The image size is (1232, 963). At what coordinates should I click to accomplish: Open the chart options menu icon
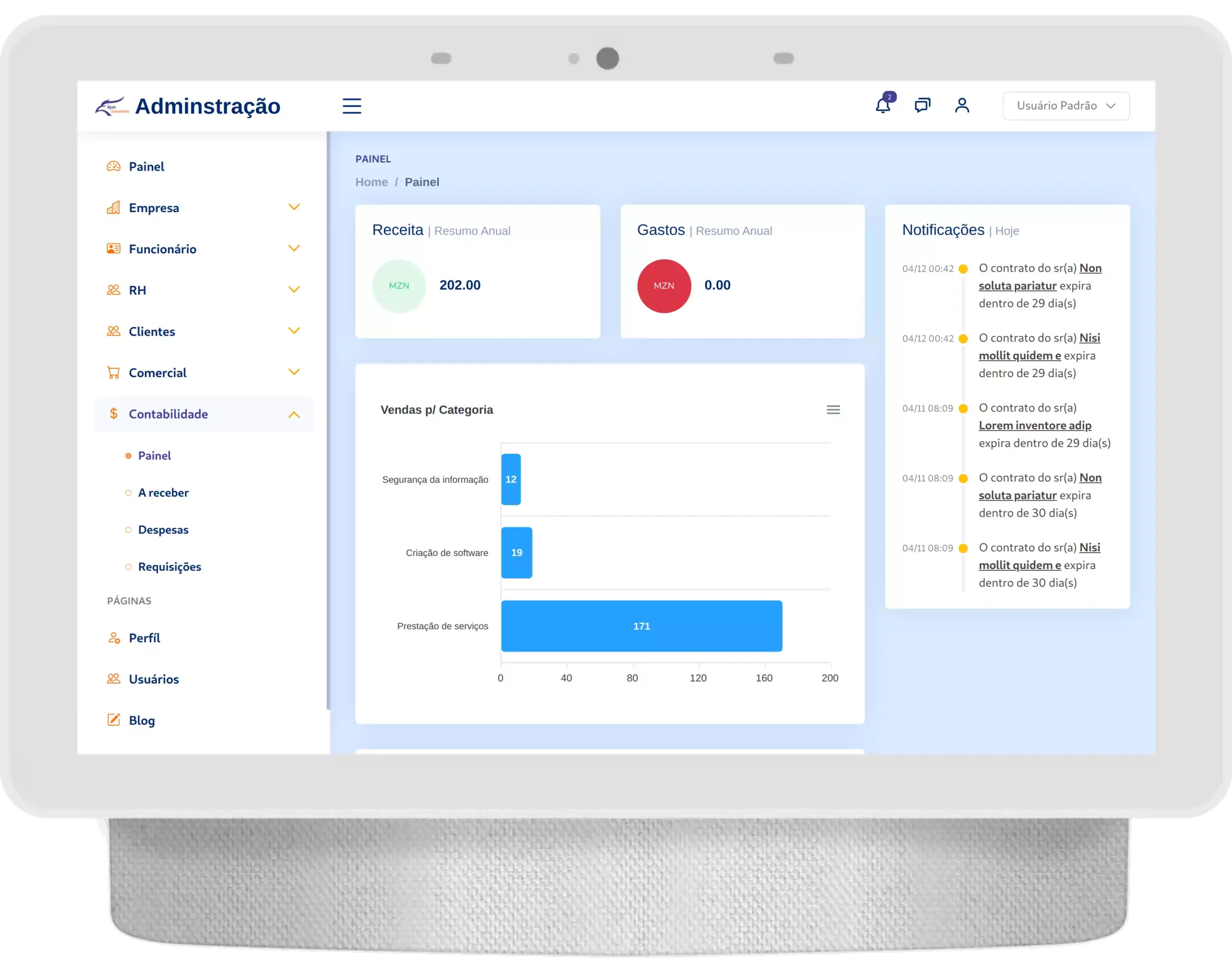[833, 410]
